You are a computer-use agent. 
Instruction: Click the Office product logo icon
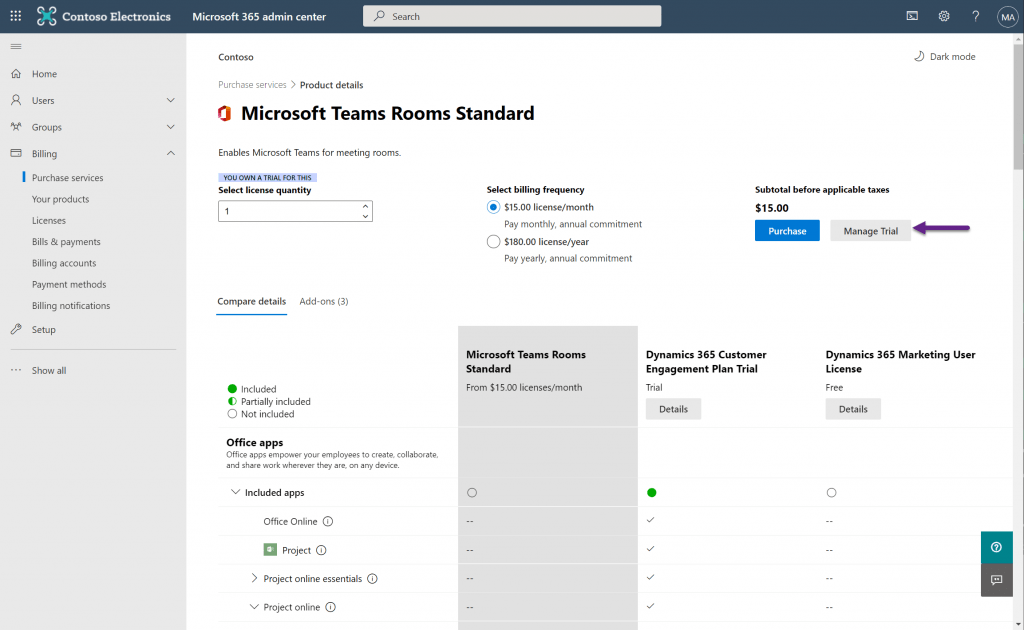225,114
